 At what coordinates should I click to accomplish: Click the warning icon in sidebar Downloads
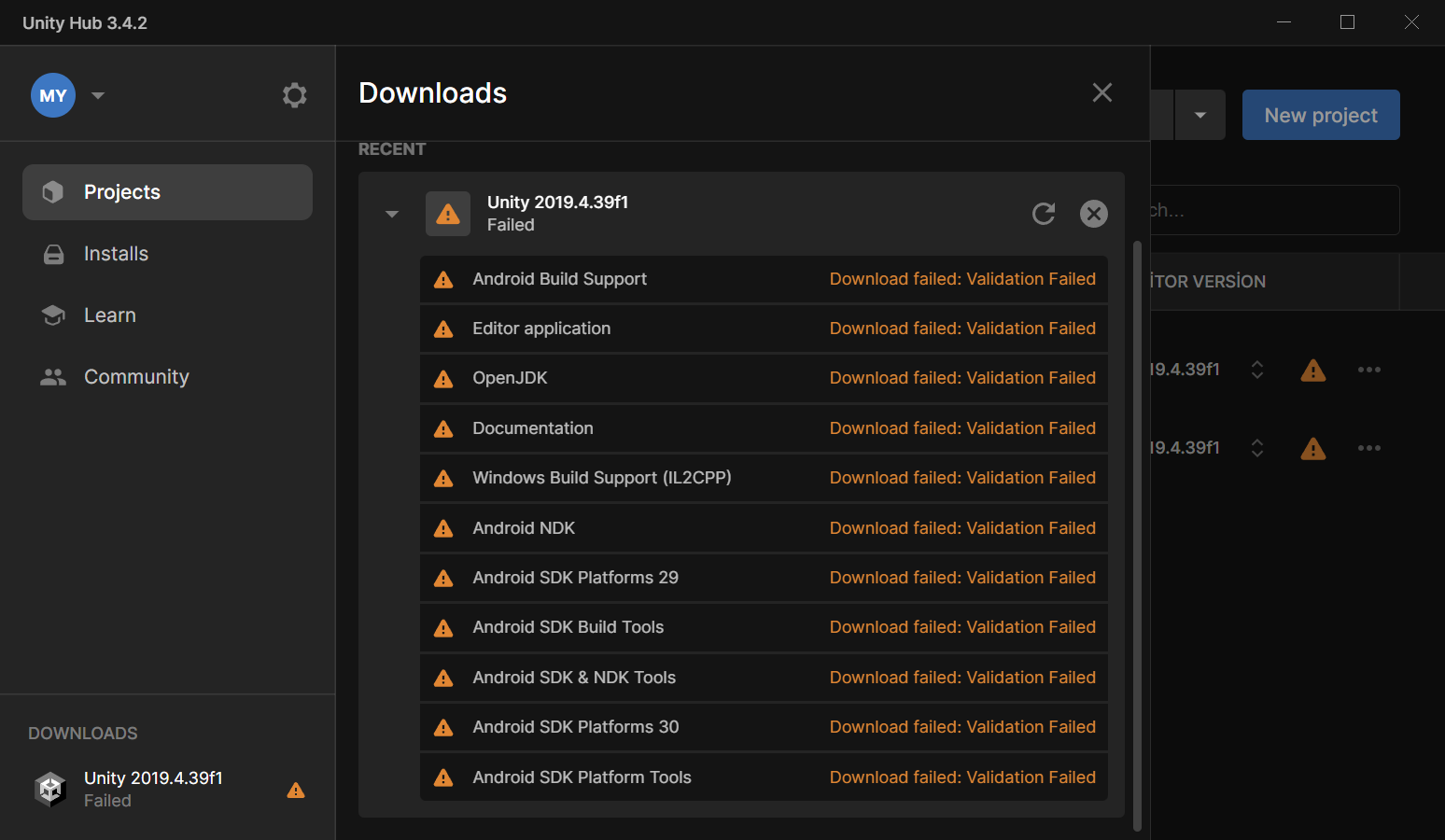tap(296, 791)
